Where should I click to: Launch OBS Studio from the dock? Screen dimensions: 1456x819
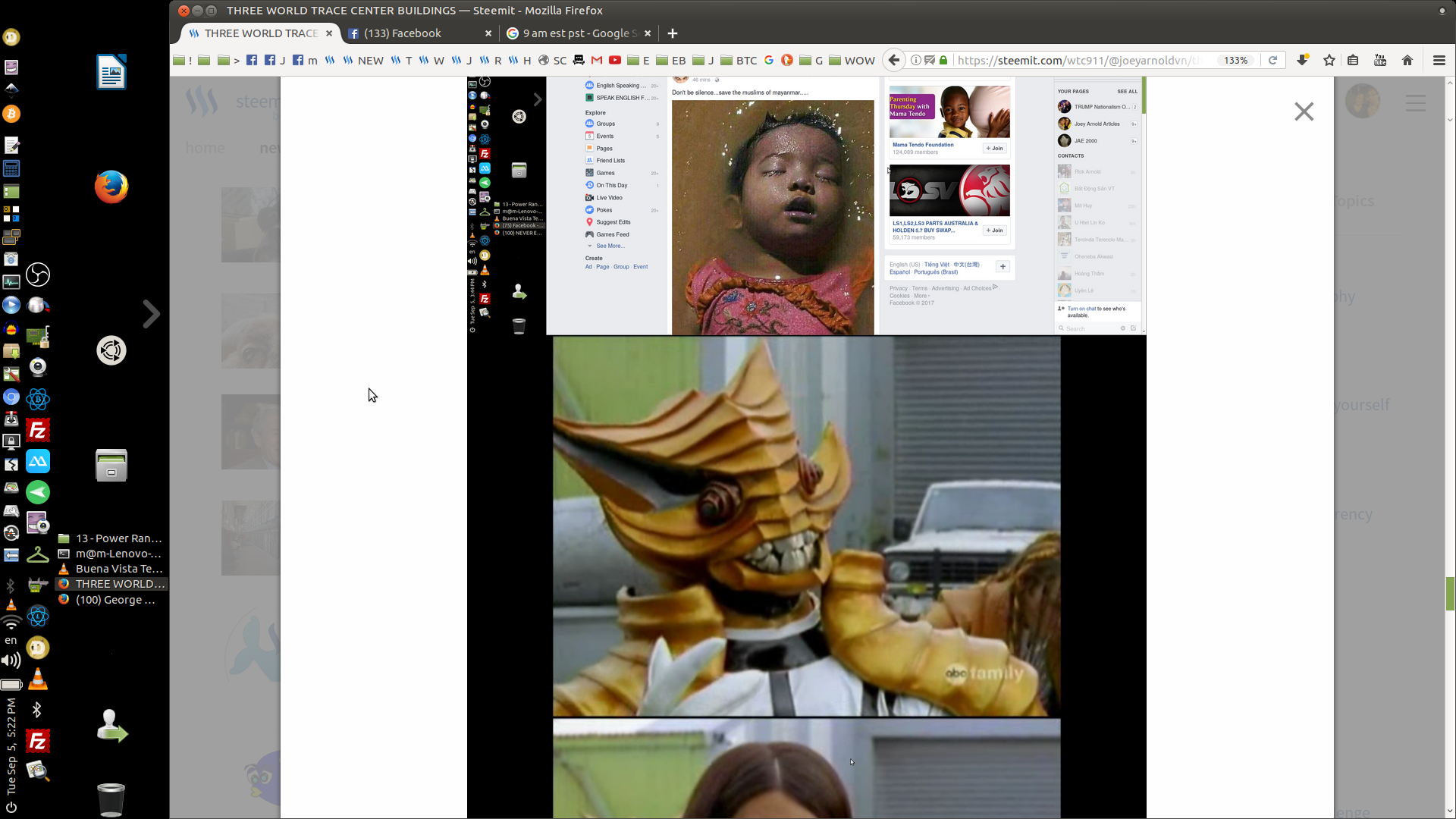coord(38,275)
